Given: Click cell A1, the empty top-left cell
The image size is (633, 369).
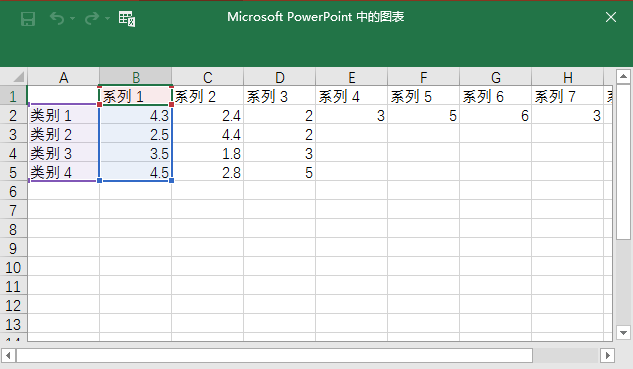Looking at the screenshot, I should [x=63, y=96].
